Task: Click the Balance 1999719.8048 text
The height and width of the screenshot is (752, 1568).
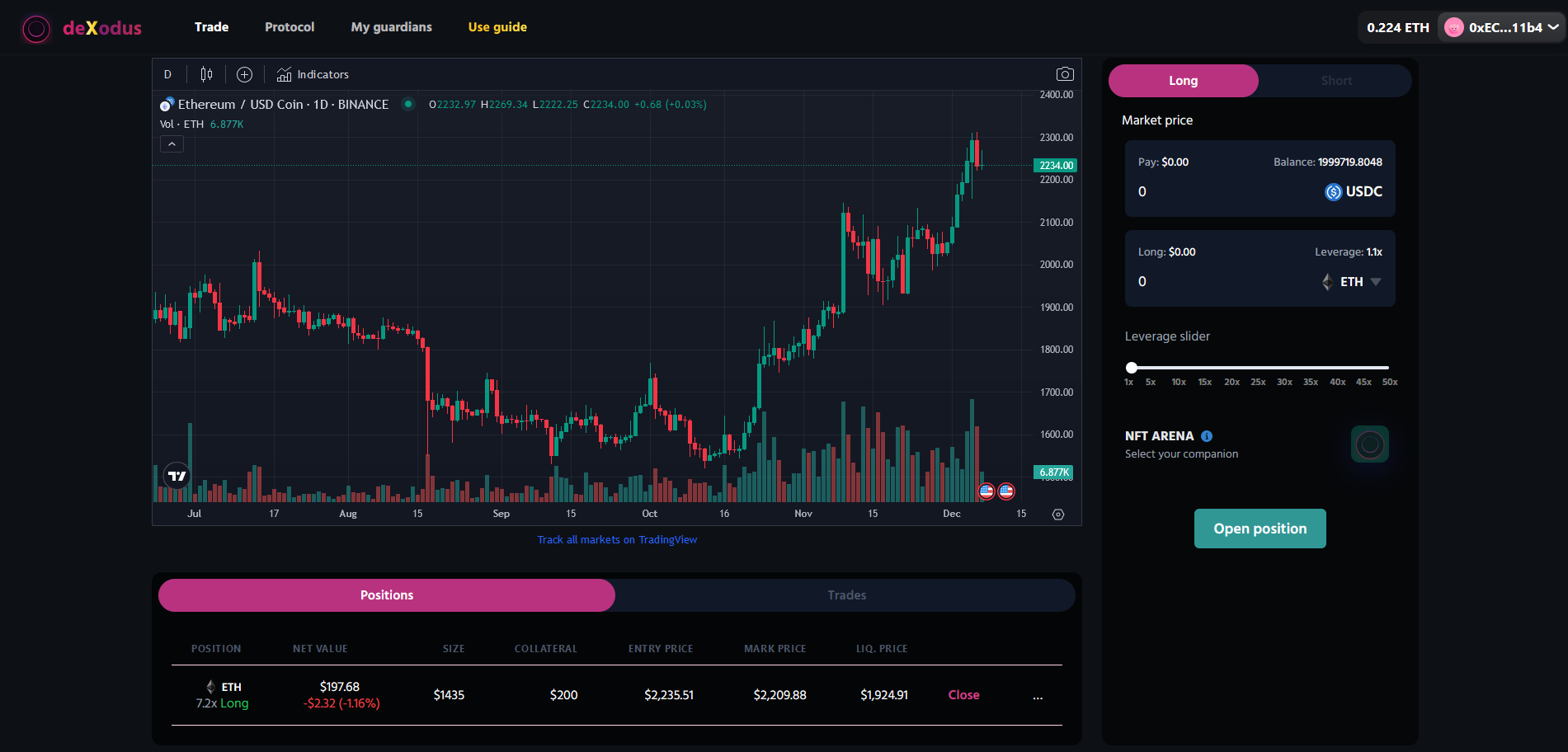Action: click(x=1327, y=162)
